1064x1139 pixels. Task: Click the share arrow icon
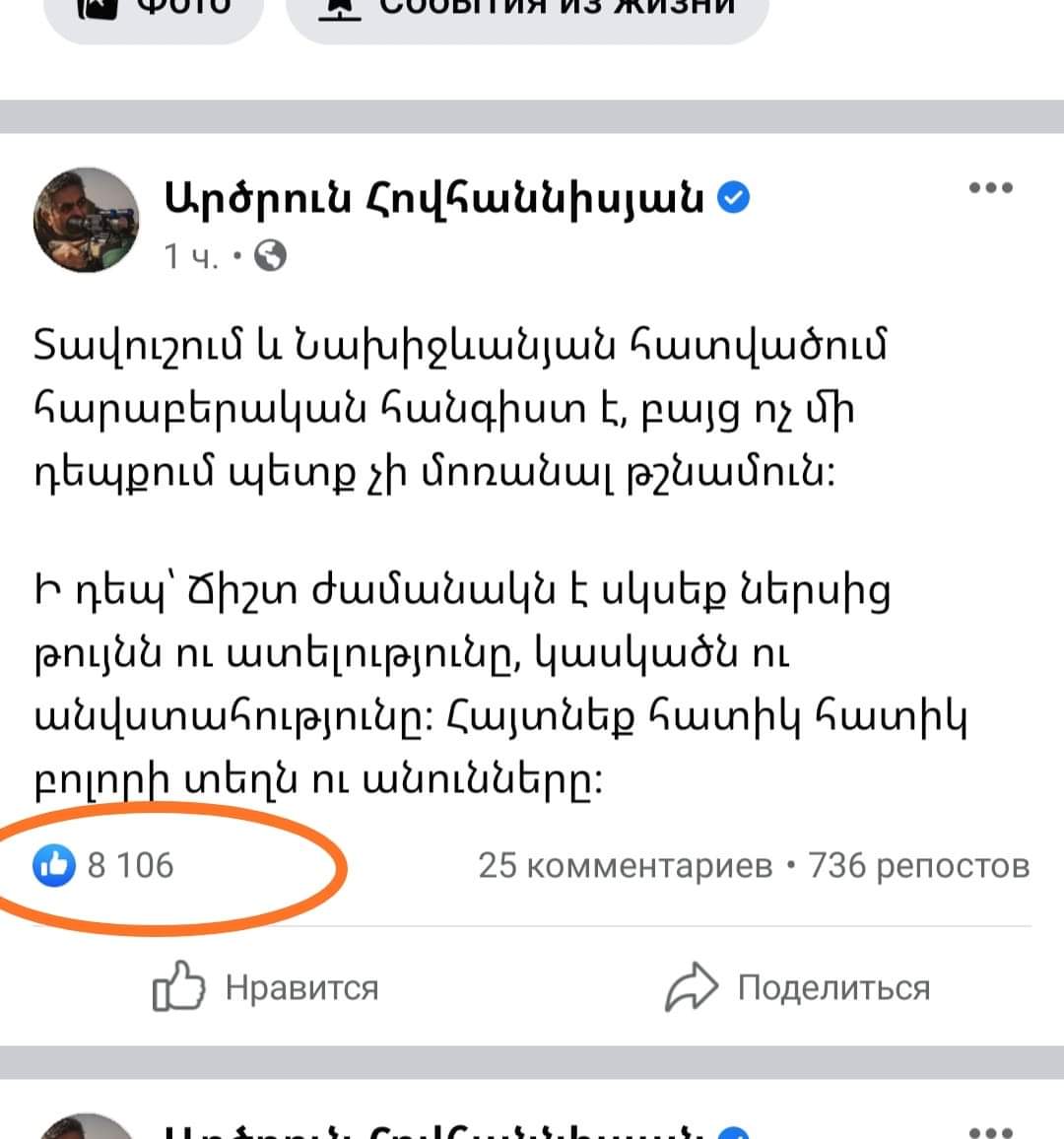[x=692, y=986]
